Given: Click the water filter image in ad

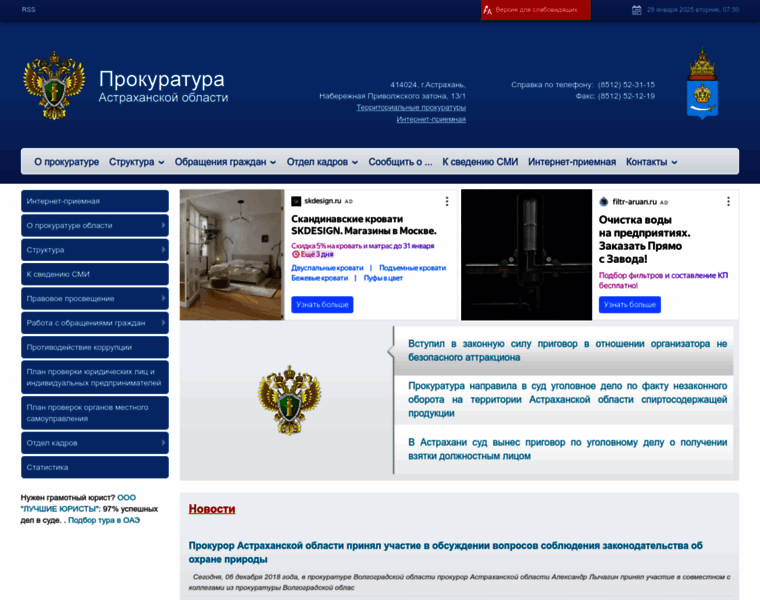Looking at the screenshot, I should click(526, 254).
